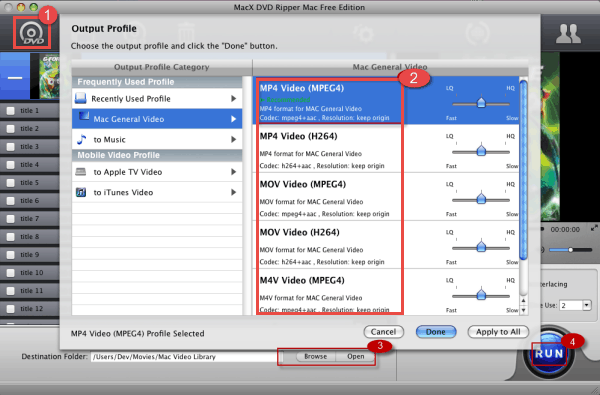Viewport: 600px width, 395px height.
Task: Tick the title 12 checkbox
Action: click(x=11, y=308)
